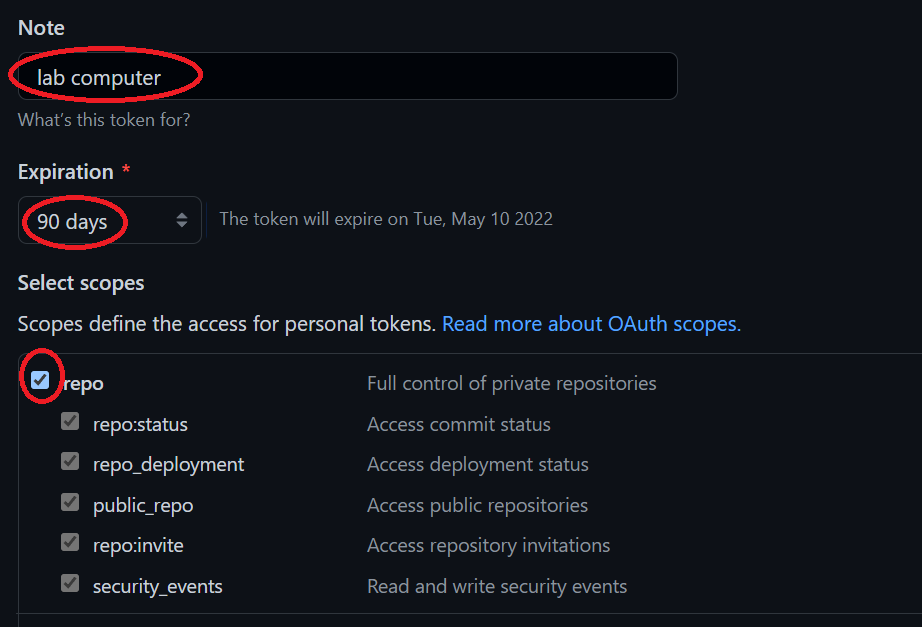Viewport: 922px width, 627px height.
Task: Open Read more about OAuth scopes link
Action: coord(591,324)
